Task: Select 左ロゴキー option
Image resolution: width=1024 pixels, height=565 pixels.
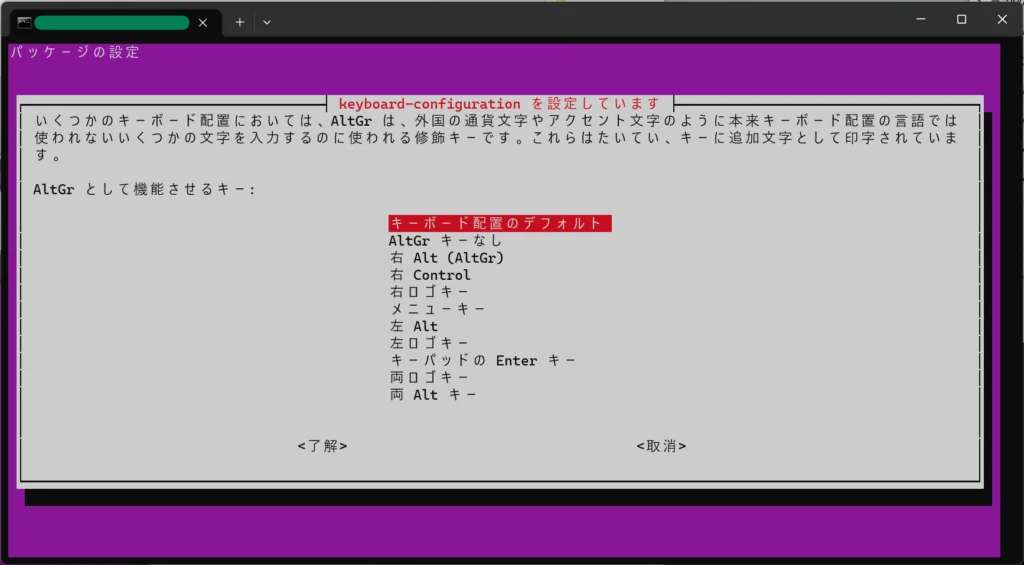Action: click(429, 343)
